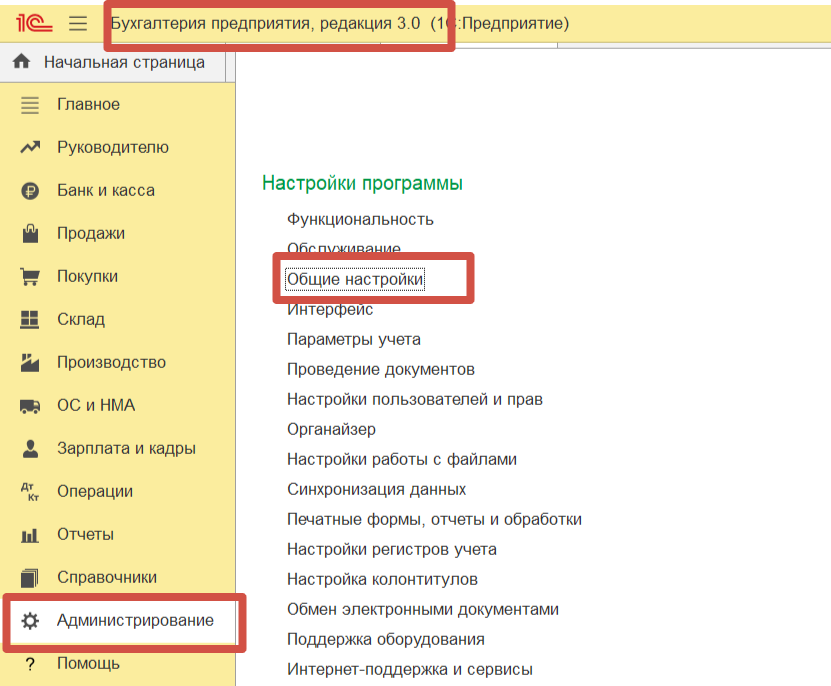
Task: Open the Функциональность link
Action: pyautogui.click(x=360, y=219)
